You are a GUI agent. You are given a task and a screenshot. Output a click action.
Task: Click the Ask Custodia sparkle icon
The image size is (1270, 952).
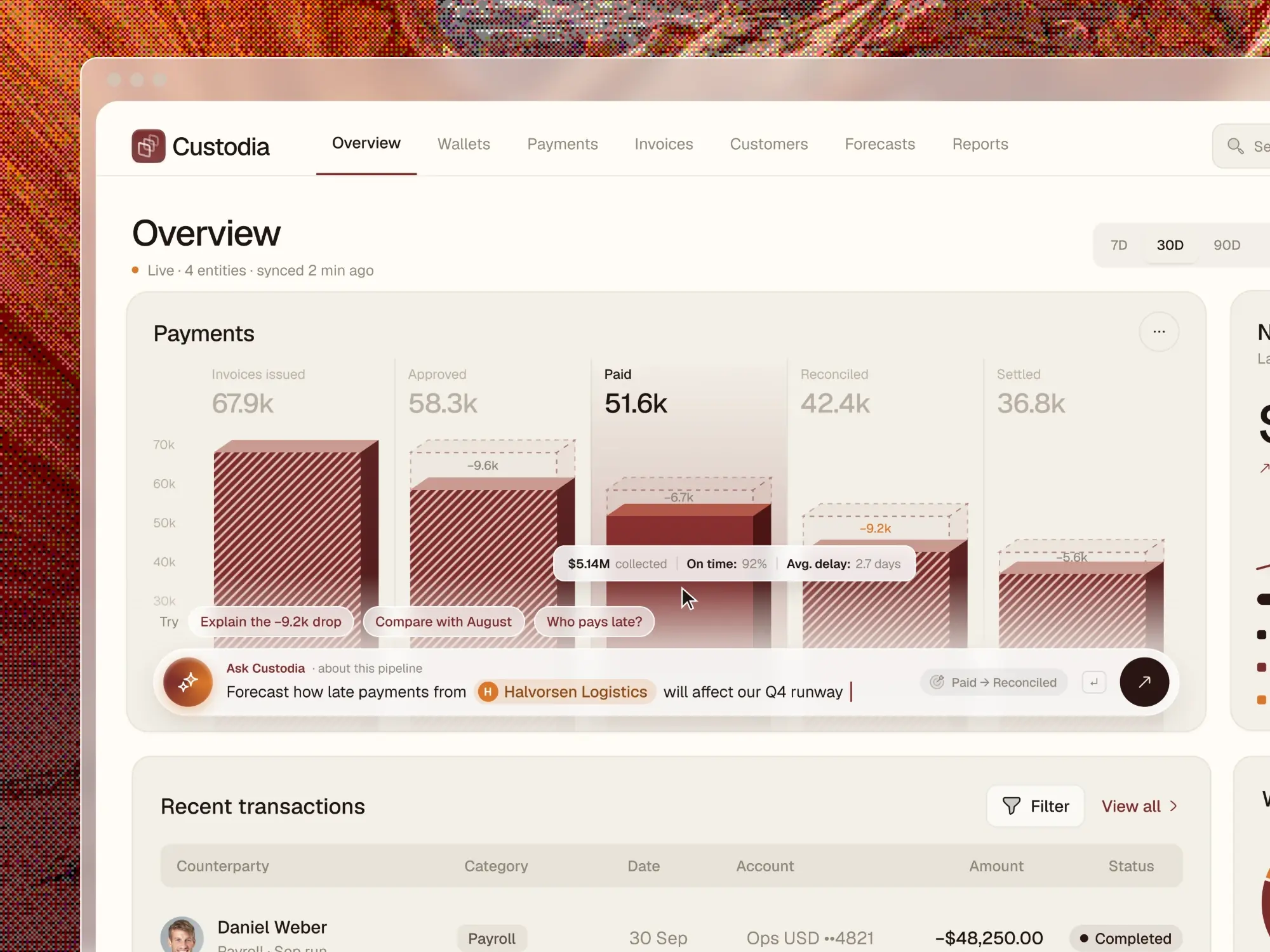(x=188, y=682)
